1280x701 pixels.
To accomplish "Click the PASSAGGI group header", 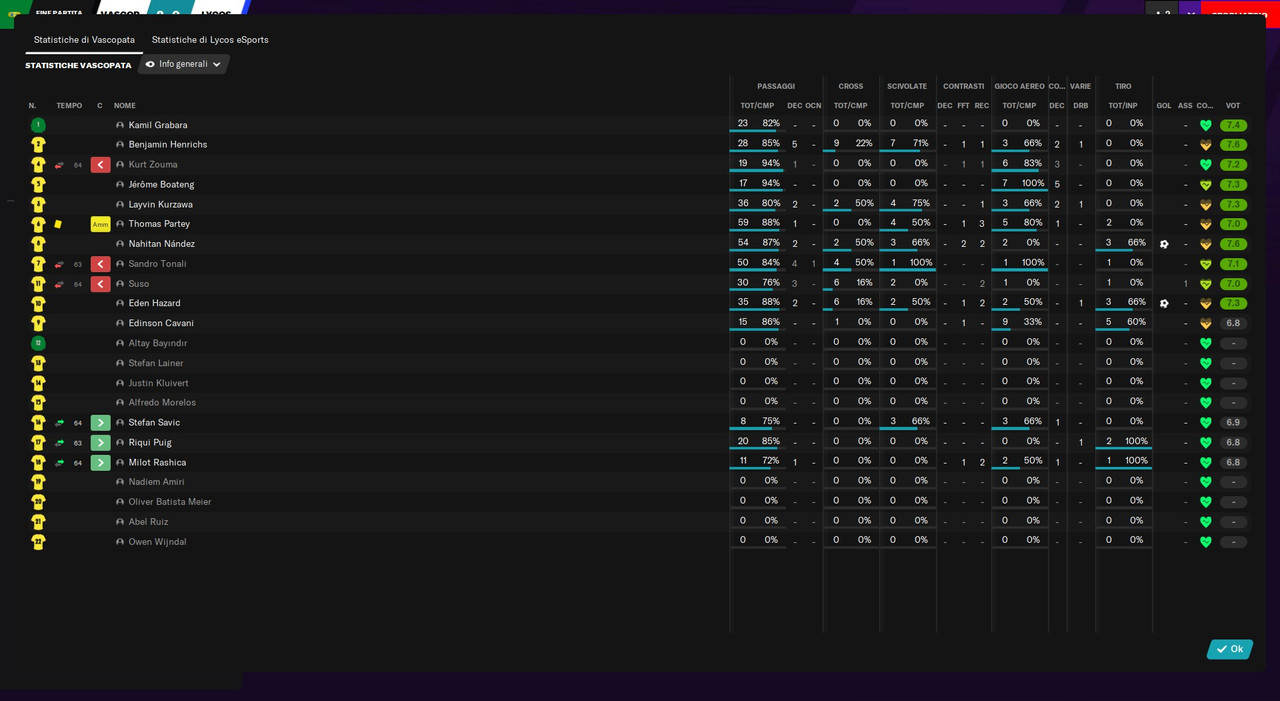I will 776,87.
